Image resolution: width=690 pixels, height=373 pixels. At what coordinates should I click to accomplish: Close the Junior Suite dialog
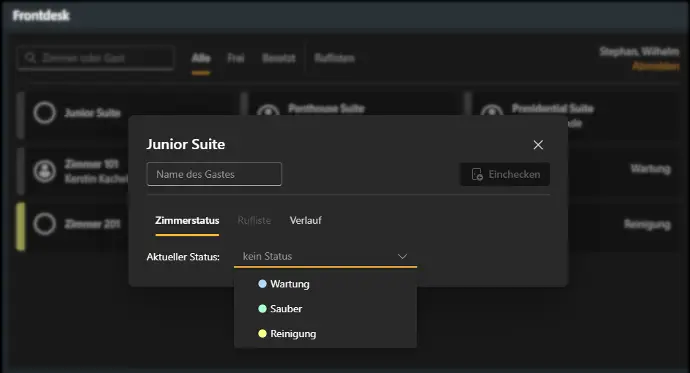click(x=538, y=145)
